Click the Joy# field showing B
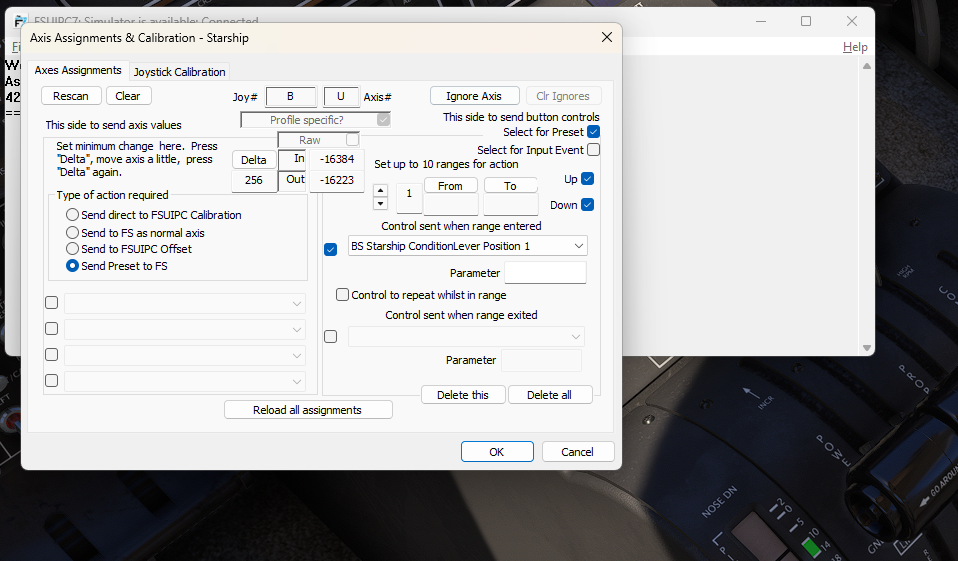The width and height of the screenshot is (958, 561). point(291,97)
